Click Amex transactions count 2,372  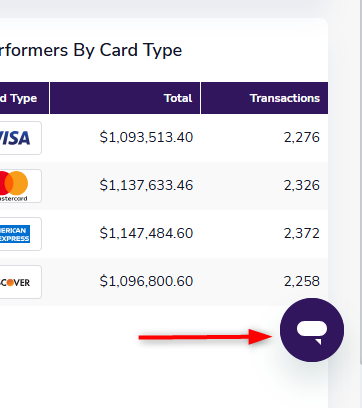(x=302, y=233)
